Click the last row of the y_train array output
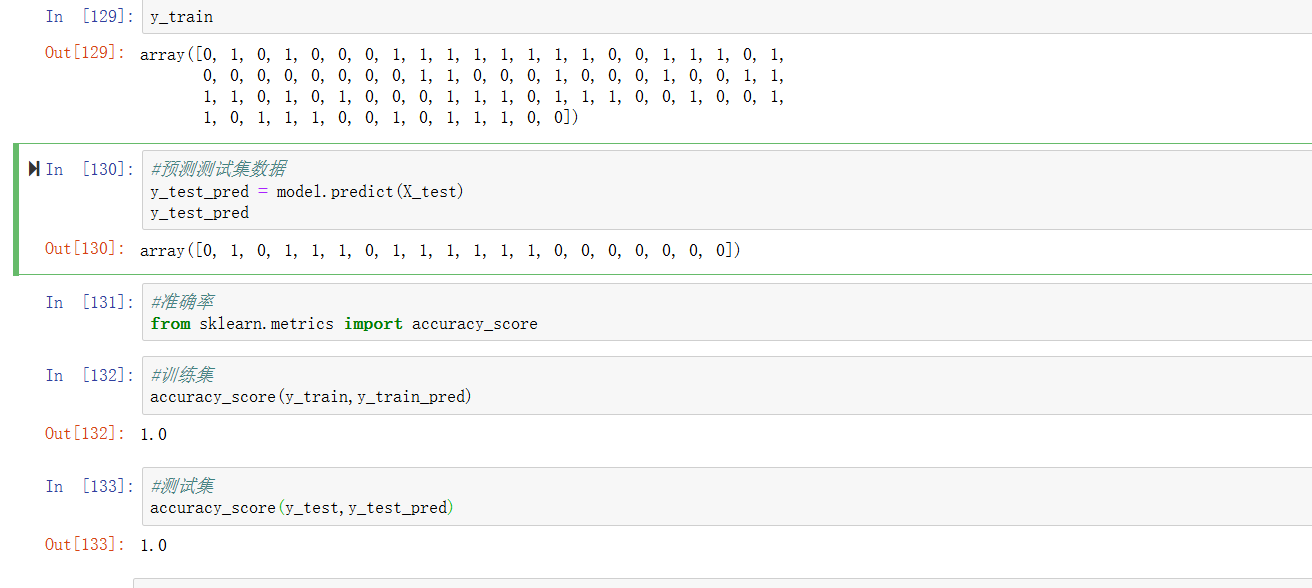The image size is (1312, 588). [x=391, y=118]
